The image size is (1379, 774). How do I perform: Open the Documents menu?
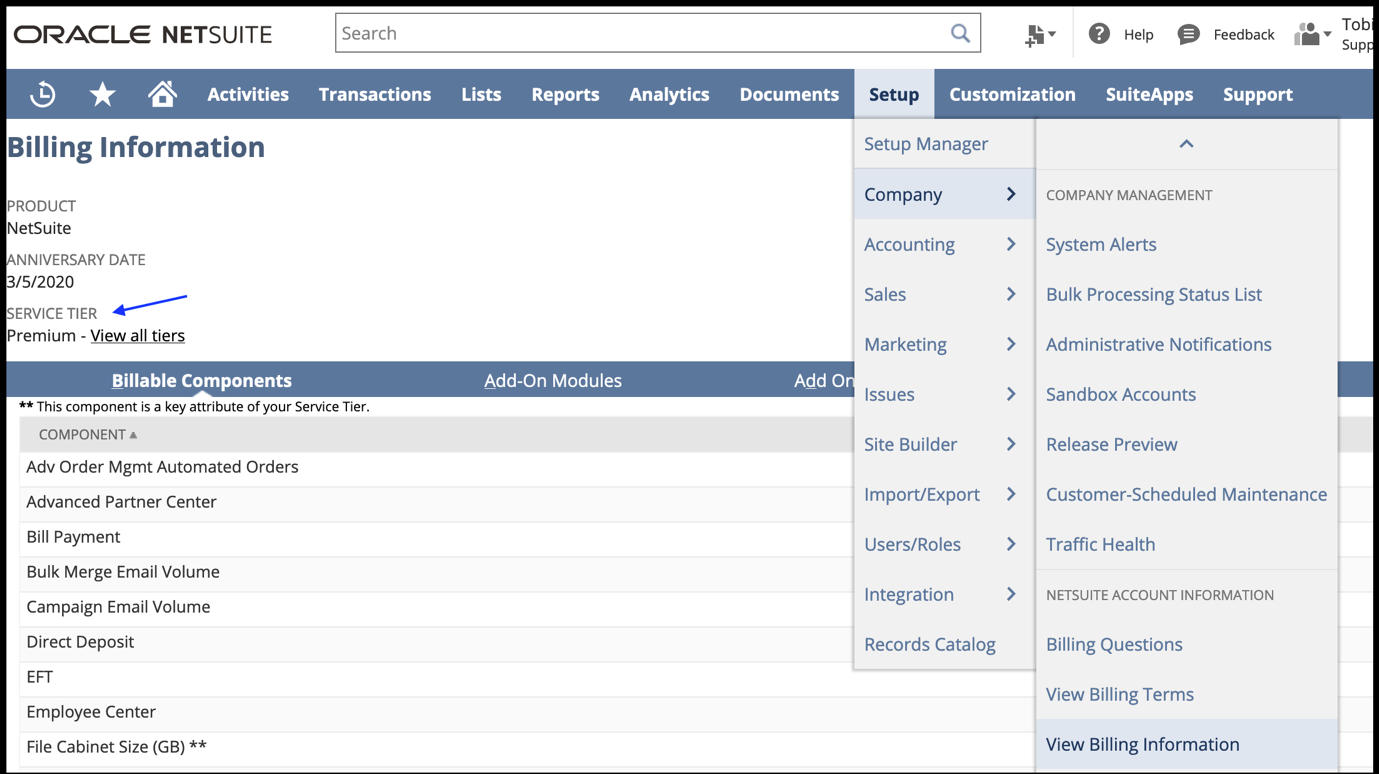(x=789, y=94)
